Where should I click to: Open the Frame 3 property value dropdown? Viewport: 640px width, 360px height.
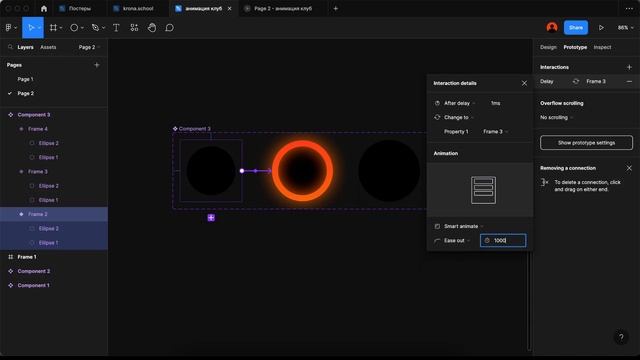[x=496, y=132]
